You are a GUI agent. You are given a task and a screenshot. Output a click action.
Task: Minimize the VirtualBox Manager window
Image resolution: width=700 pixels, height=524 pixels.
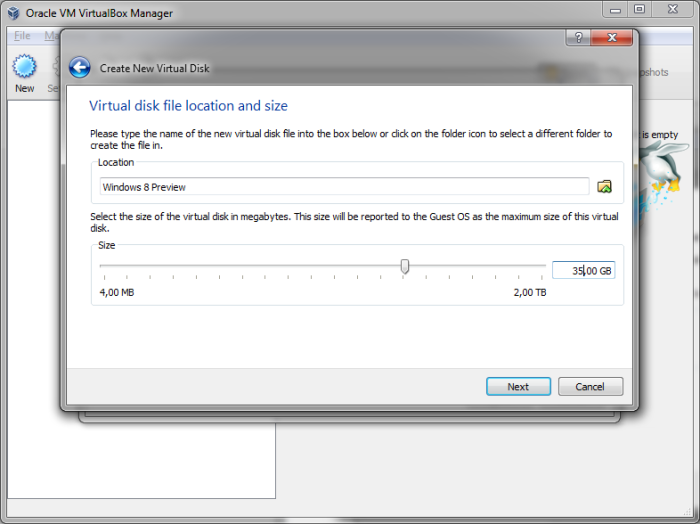click(616, 10)
